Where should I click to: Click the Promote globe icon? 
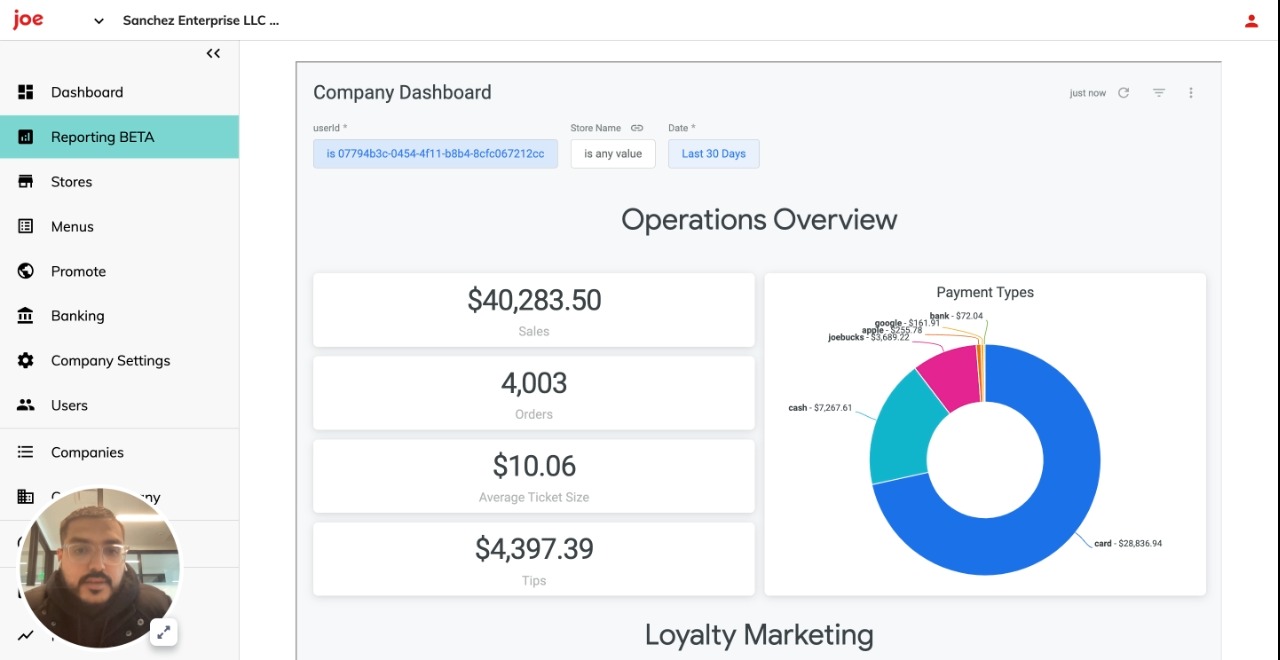coord(26,271)
